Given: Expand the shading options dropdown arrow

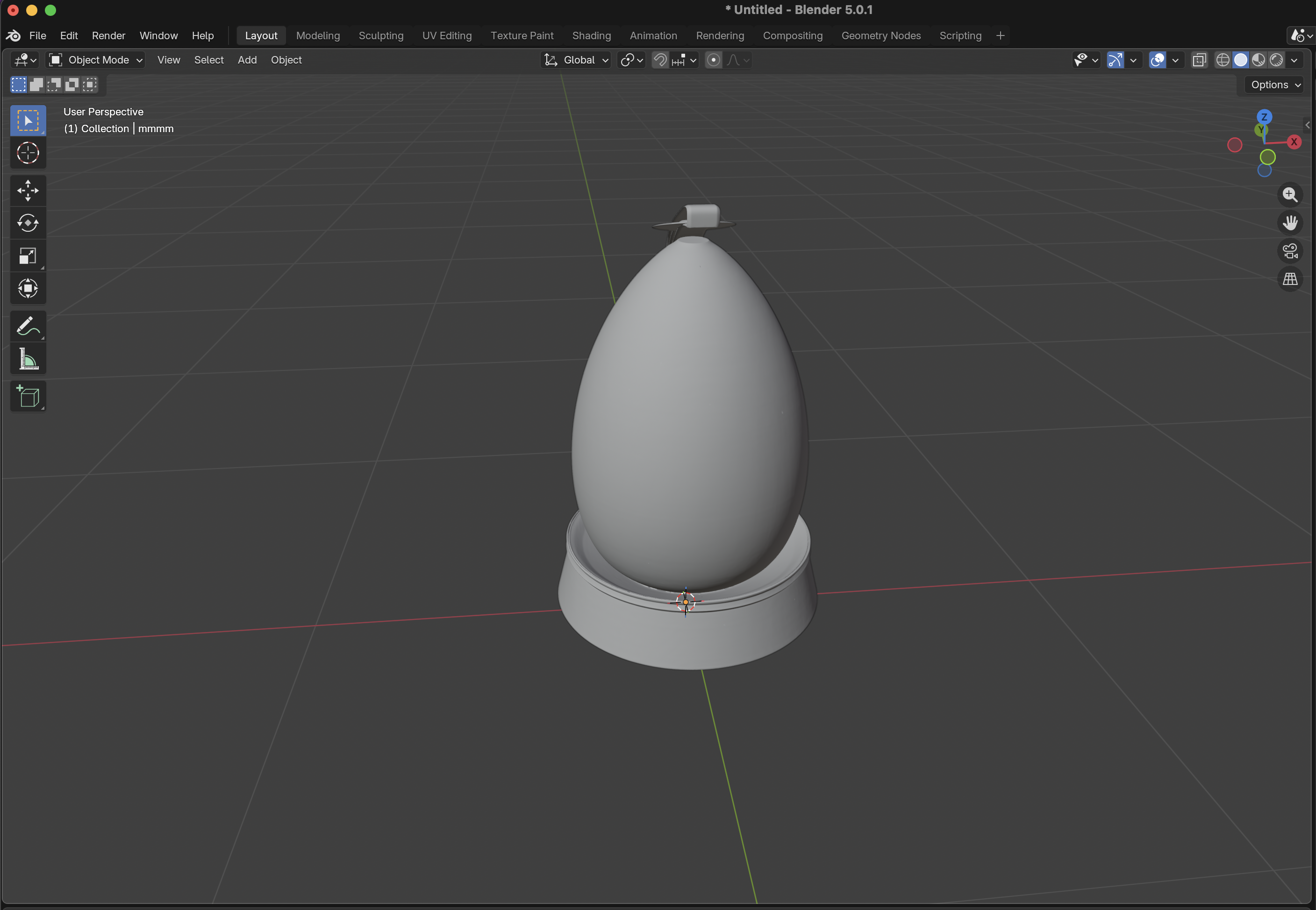Looking at the screenshot, I should point(1295,60).
